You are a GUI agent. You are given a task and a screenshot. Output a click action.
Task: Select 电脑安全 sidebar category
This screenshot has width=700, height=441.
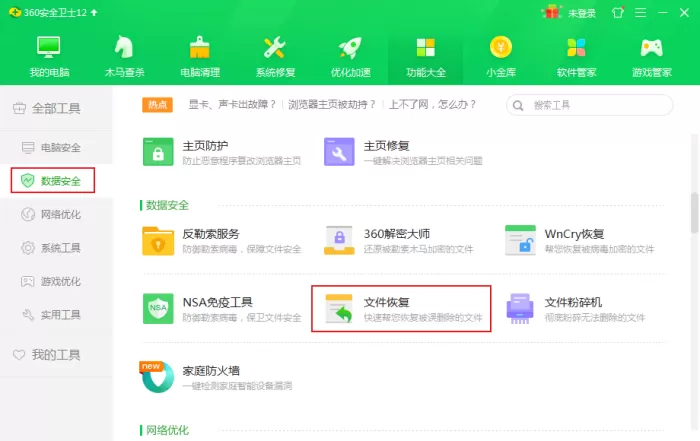[x=56, y=147]
